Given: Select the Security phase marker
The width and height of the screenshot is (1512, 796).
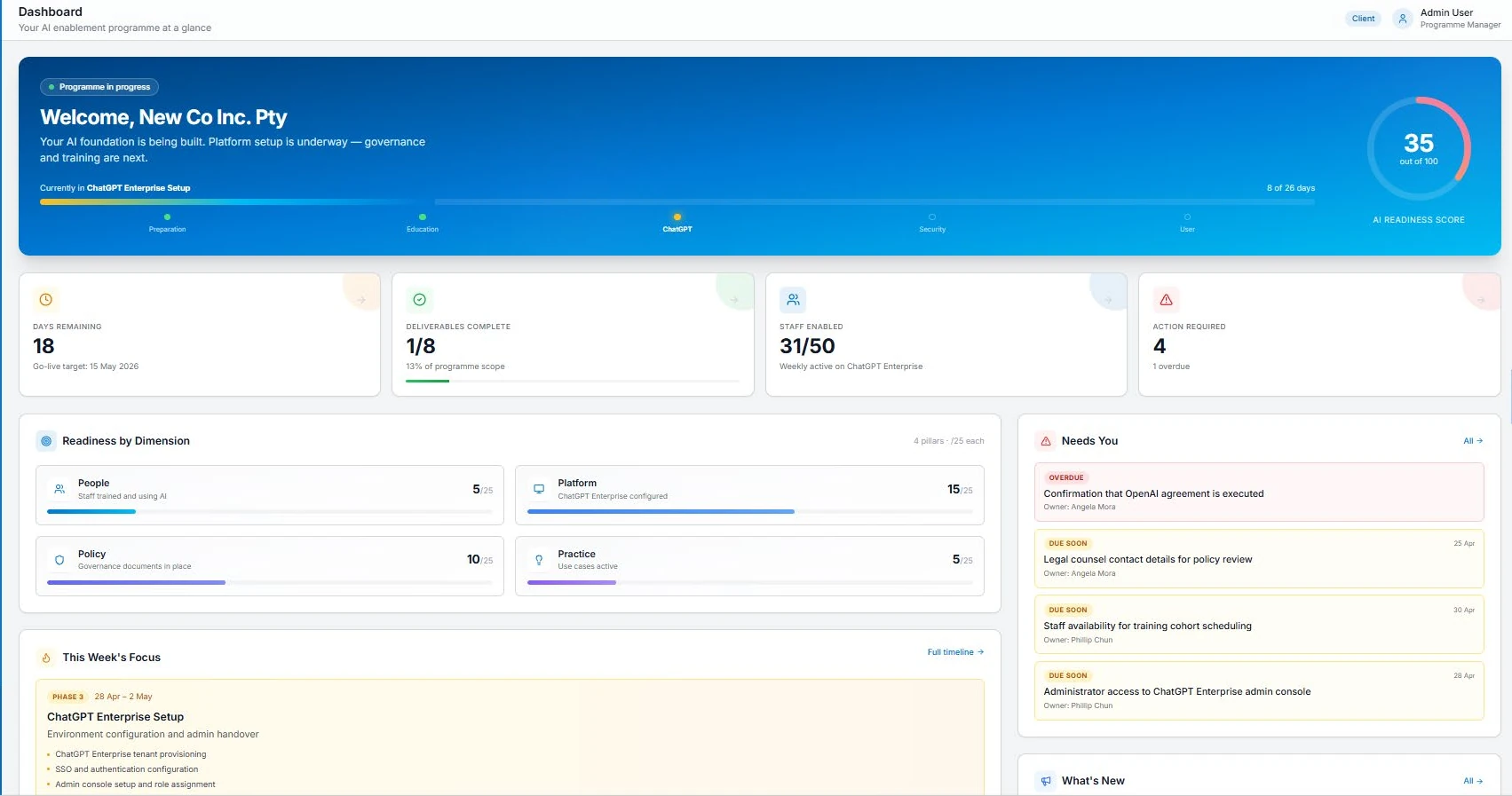Looking at the screenshot, I should pos(932,223).
